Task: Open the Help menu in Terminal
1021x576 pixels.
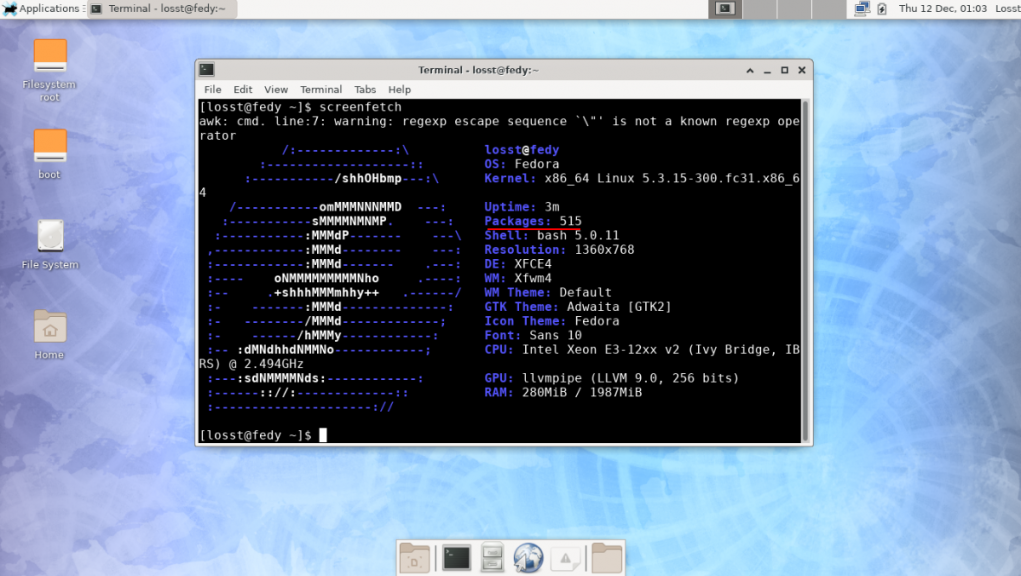Action: pos(399,89)
